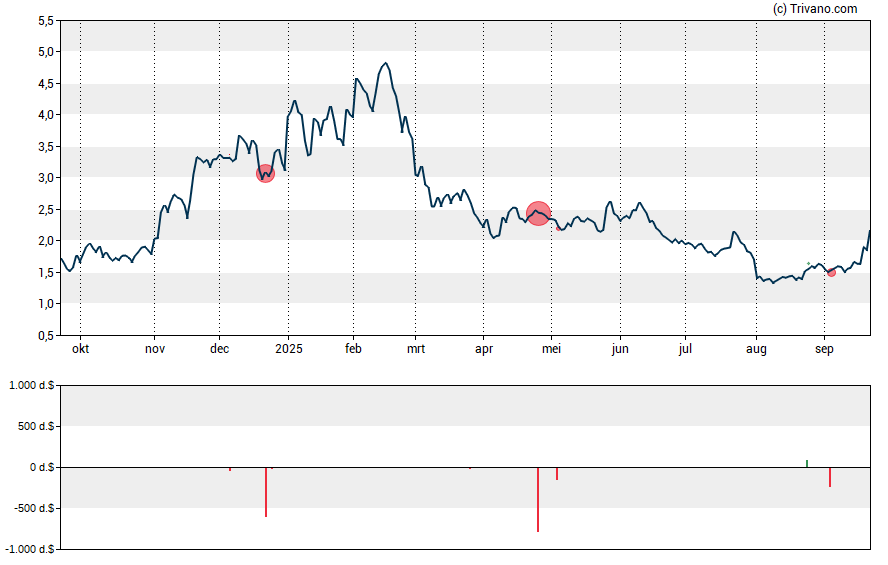The width and height of the screenshot is (888, 565).
Task: Click the '4,5' price axis label
Action: [46, 84]
